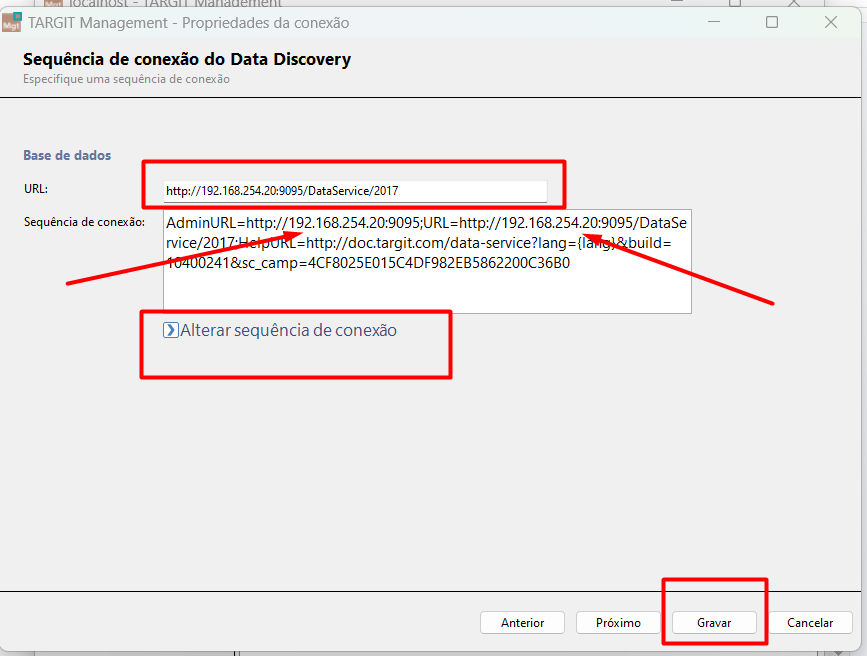This screenshot has height=656, width=867.
Task: Expand Alterar sequência de conexão
Action: [280, 330]
